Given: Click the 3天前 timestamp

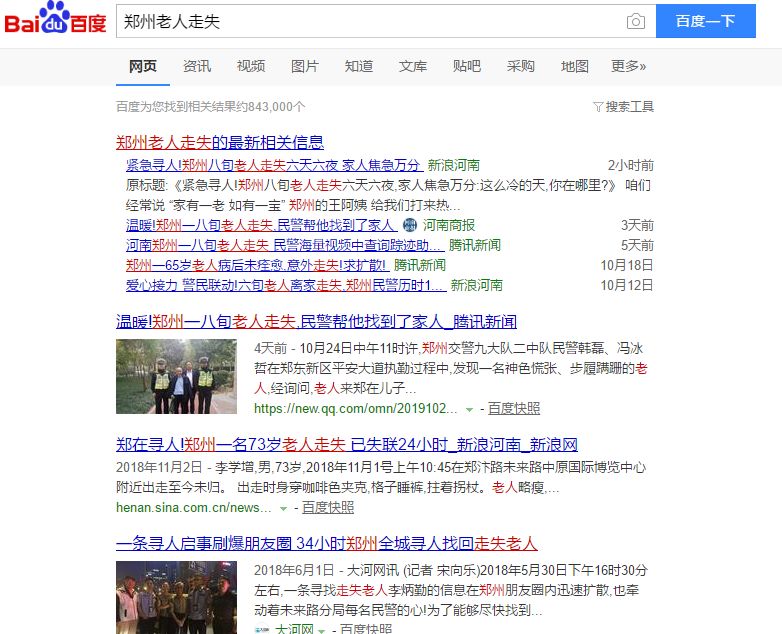Looking at the screenshot, I should coord(637,225).
